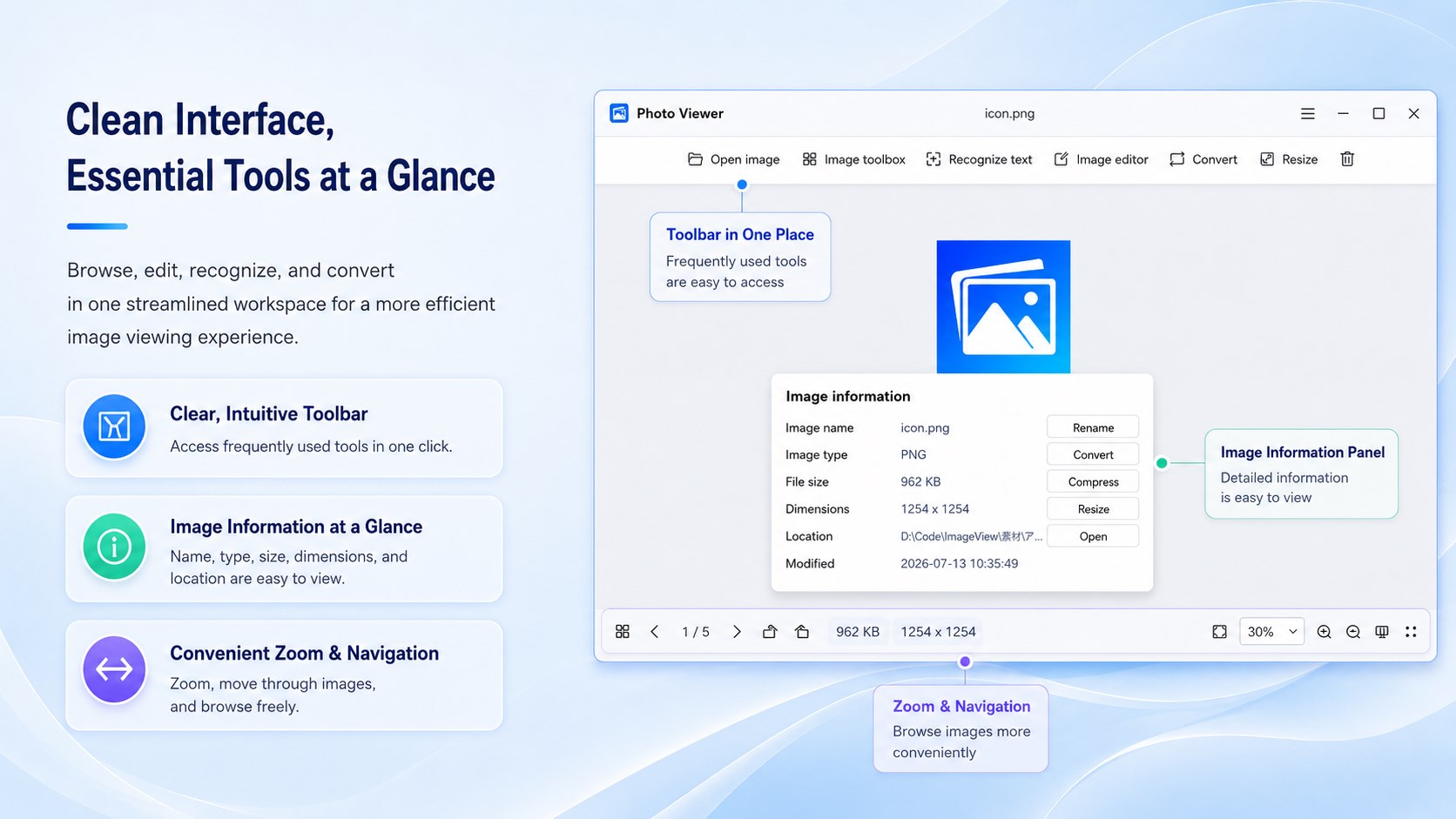Toggle fit-to-window view icon
The image size is (1456, 819).
pos(1219,632)
